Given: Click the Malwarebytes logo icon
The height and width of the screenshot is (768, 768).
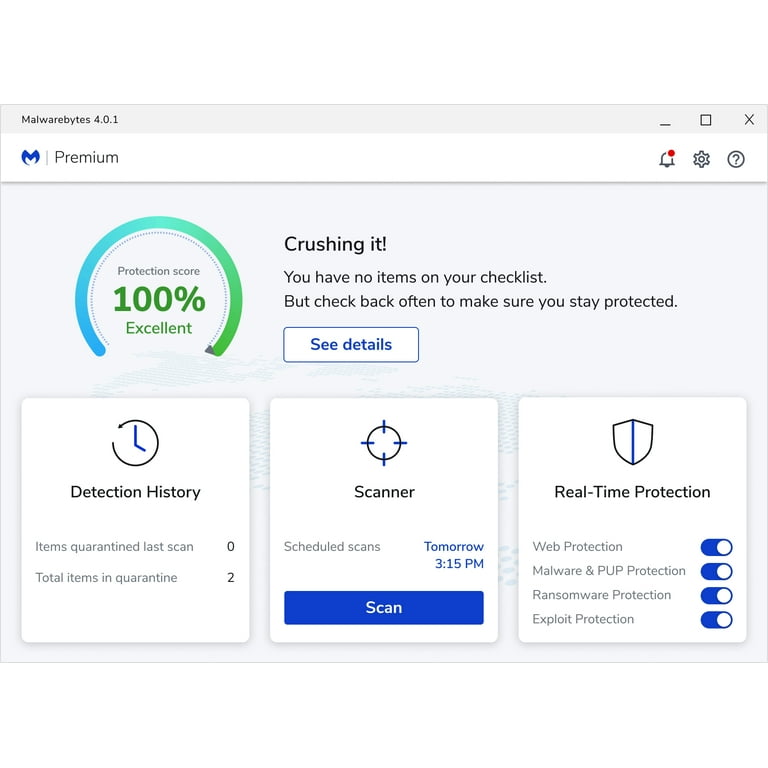Looking at the screenshot, I should (31, 158).
